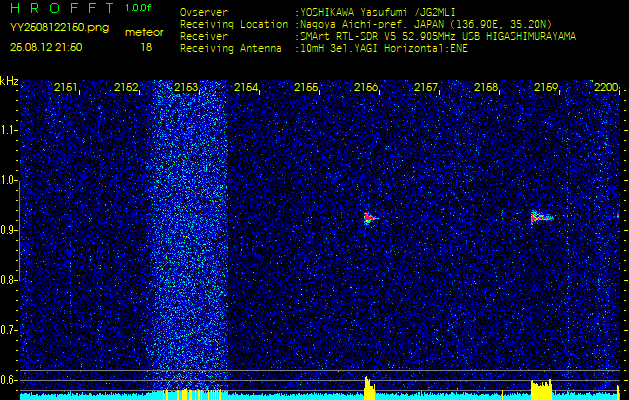Click the Receiving Location field label
Screen dimensions: 629x400
pos(234,24)
